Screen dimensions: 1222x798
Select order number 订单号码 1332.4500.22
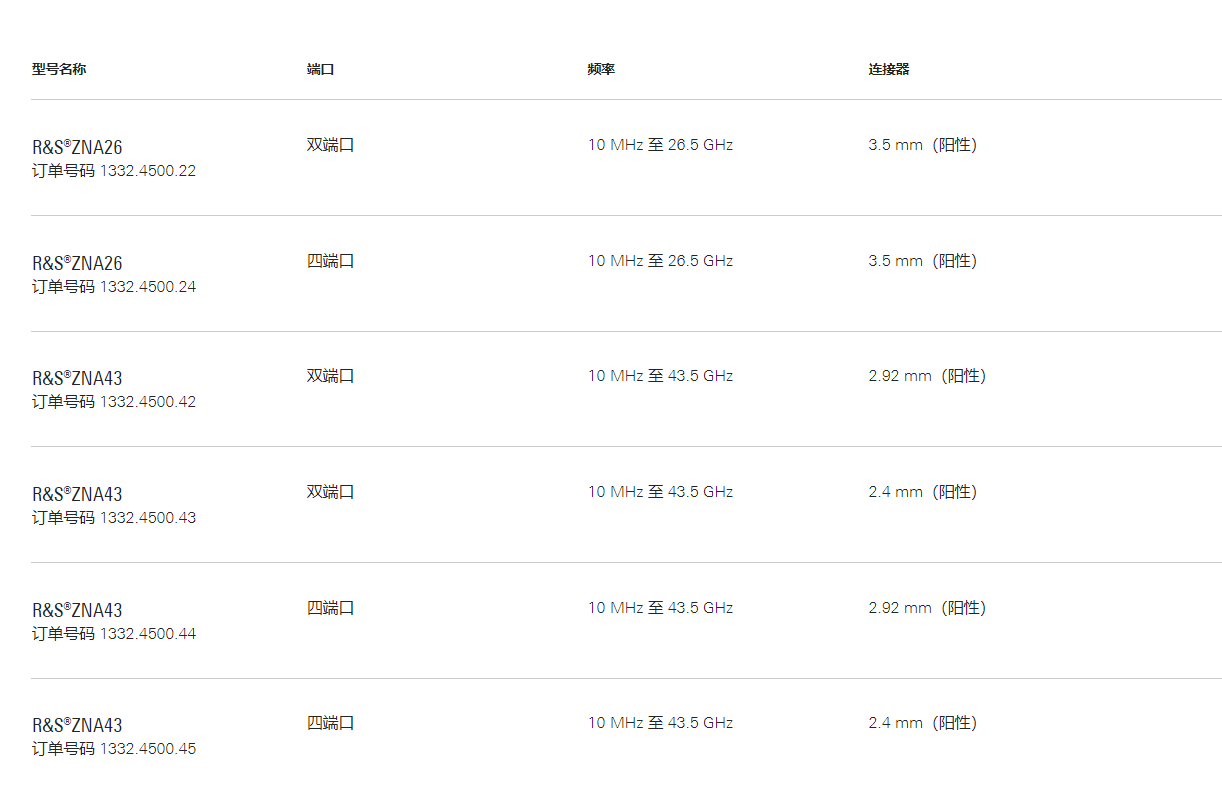[x=114, y=171]
